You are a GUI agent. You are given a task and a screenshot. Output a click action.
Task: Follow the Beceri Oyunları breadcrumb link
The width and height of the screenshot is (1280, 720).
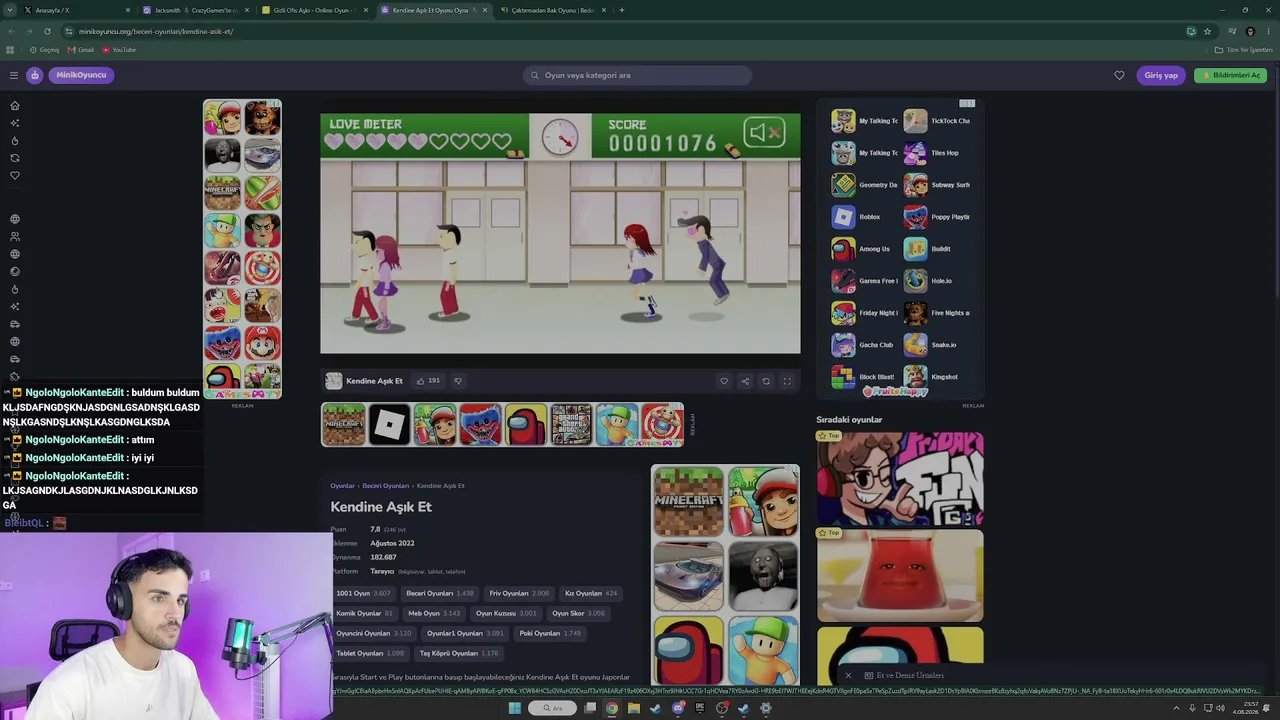click(x=385, y=486)
